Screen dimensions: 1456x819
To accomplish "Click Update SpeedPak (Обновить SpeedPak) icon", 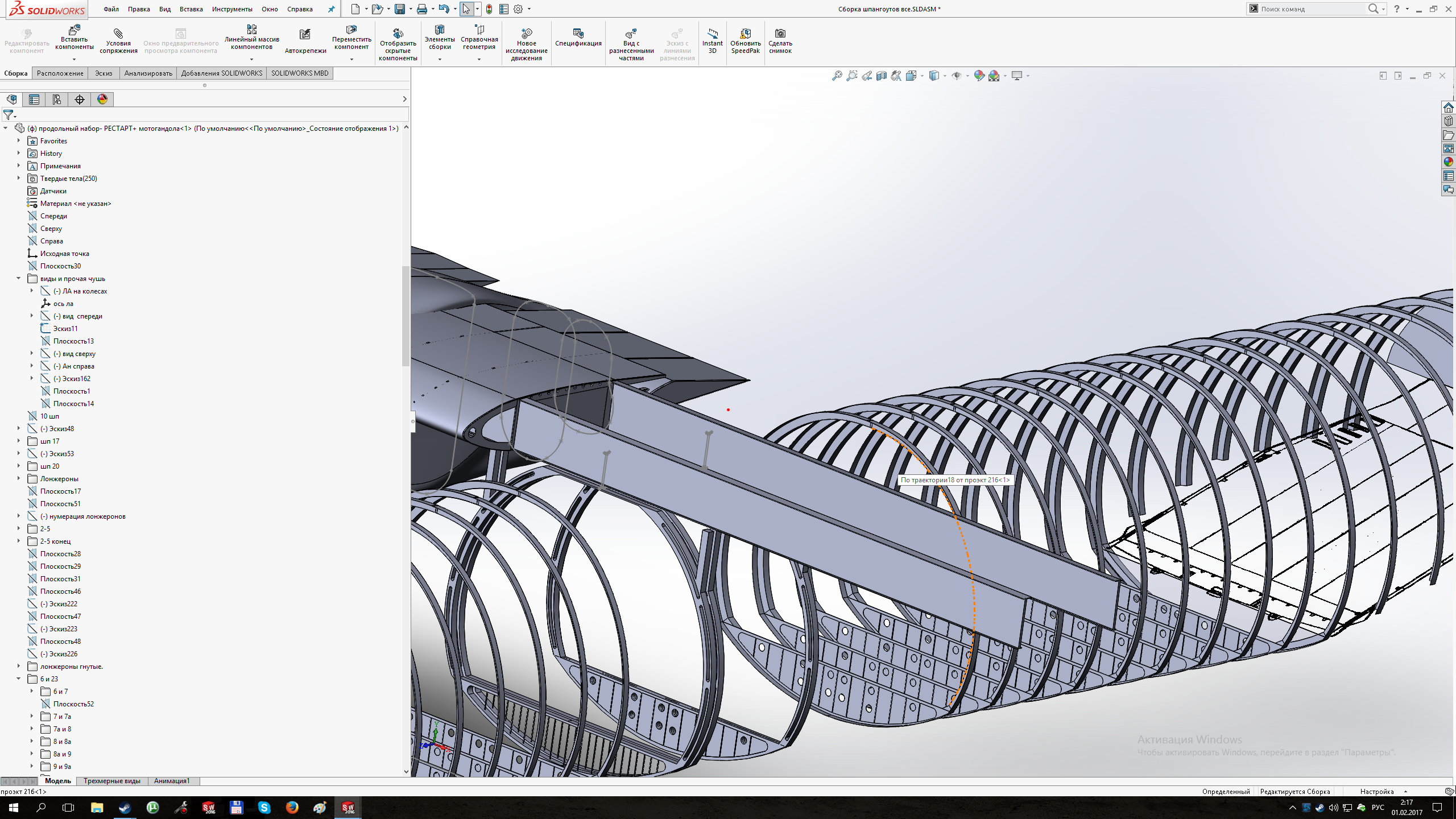I will pos(745,34).
